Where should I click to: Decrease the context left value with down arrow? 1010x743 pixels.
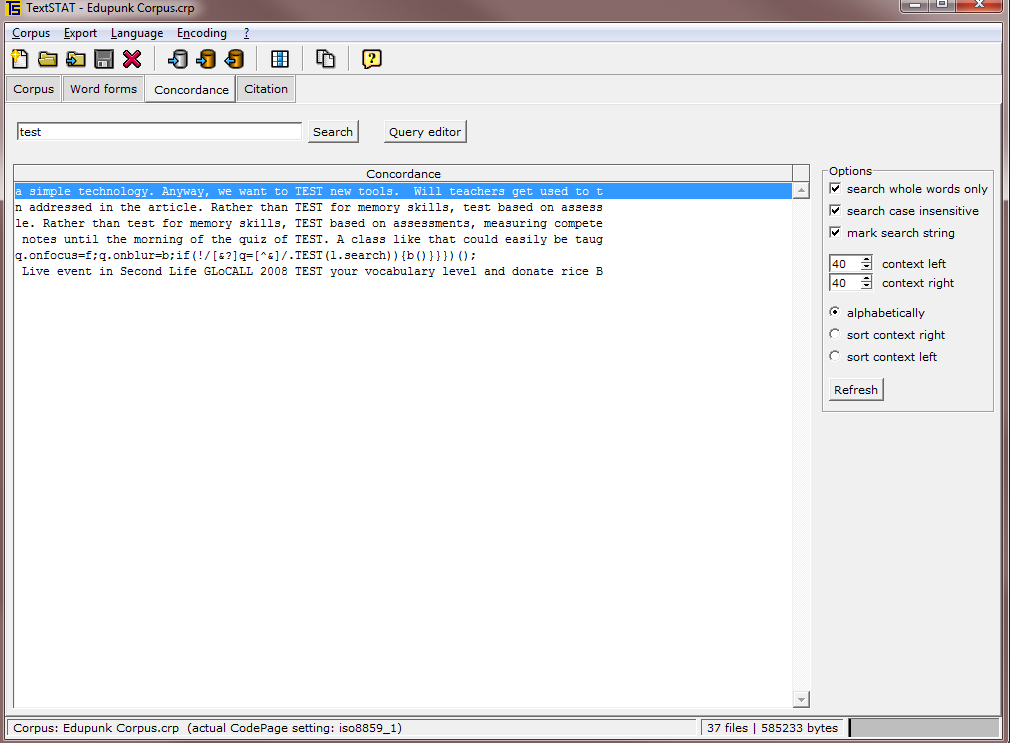867,267
